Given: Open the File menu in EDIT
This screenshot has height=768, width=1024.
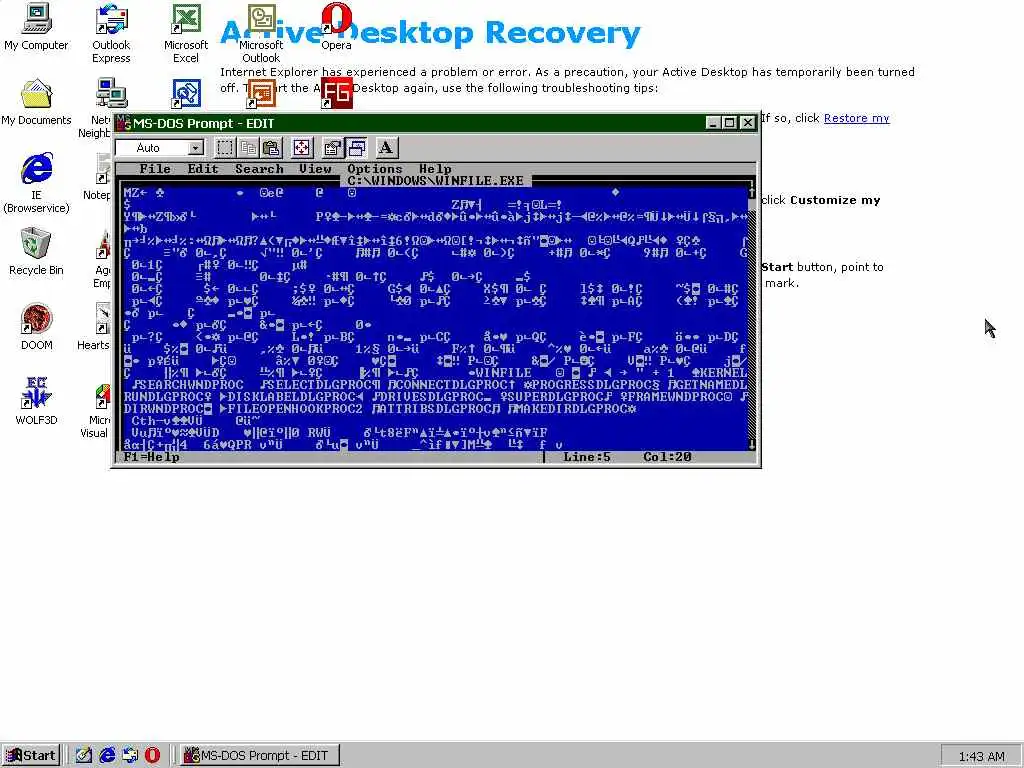Looking at the screenshot, I should coord(155,168).
